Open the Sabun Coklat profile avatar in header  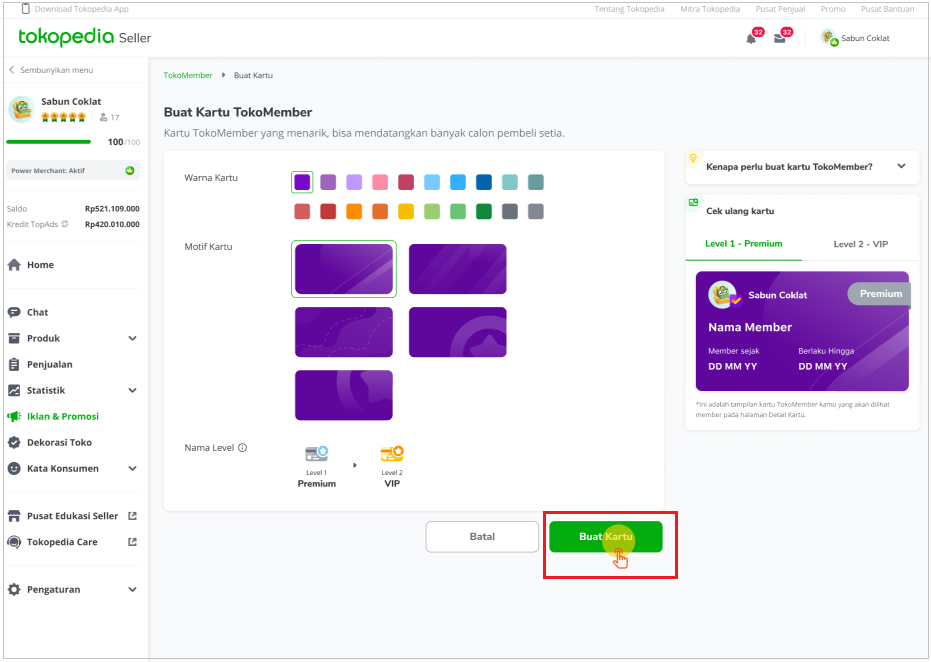click(829, 38)
